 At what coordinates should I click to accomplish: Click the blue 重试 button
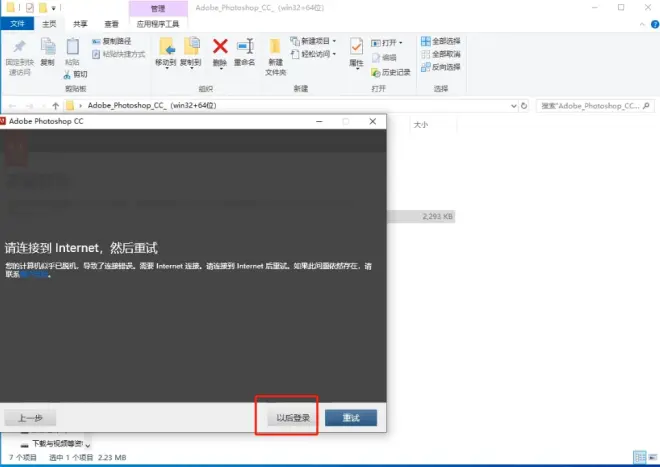point(351,418)
